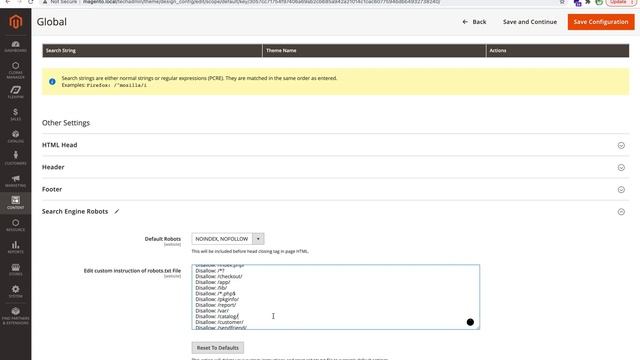Click the Other Settings heading

[x=66, y=123]
